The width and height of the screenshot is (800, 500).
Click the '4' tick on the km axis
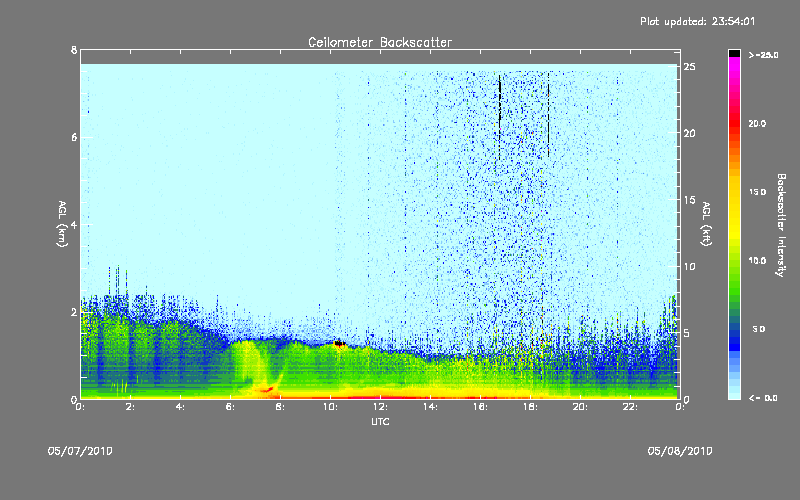click(x=74, y=224)
